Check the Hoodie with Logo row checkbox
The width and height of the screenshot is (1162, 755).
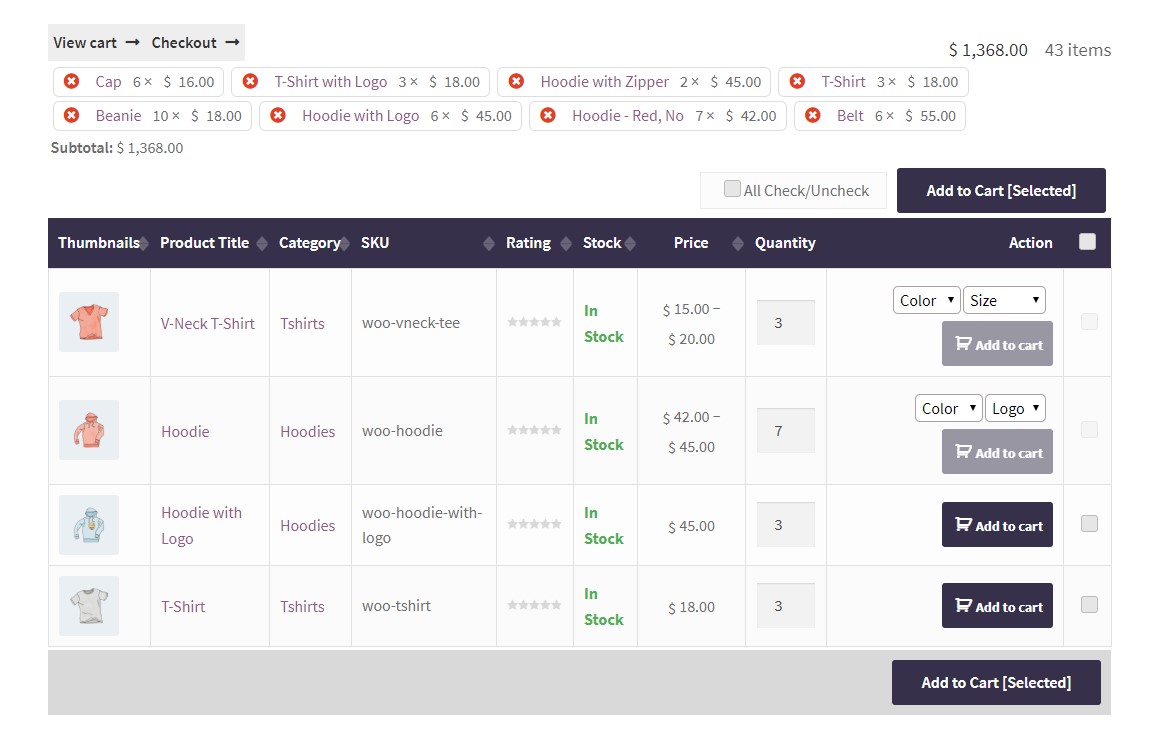click(1089, 523)
